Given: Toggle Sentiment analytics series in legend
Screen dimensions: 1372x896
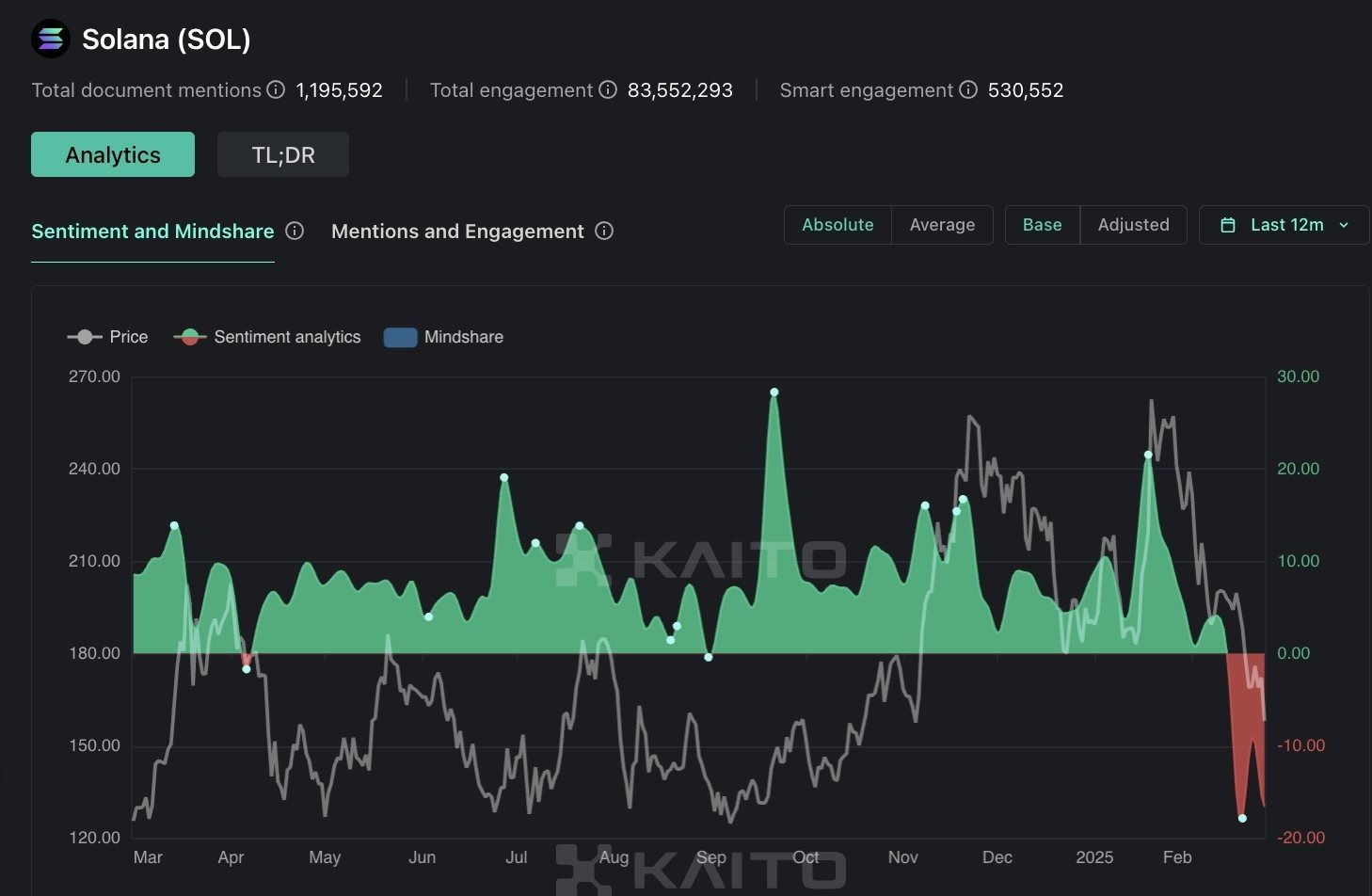Looking at the screenshot, I should point(267,337).
